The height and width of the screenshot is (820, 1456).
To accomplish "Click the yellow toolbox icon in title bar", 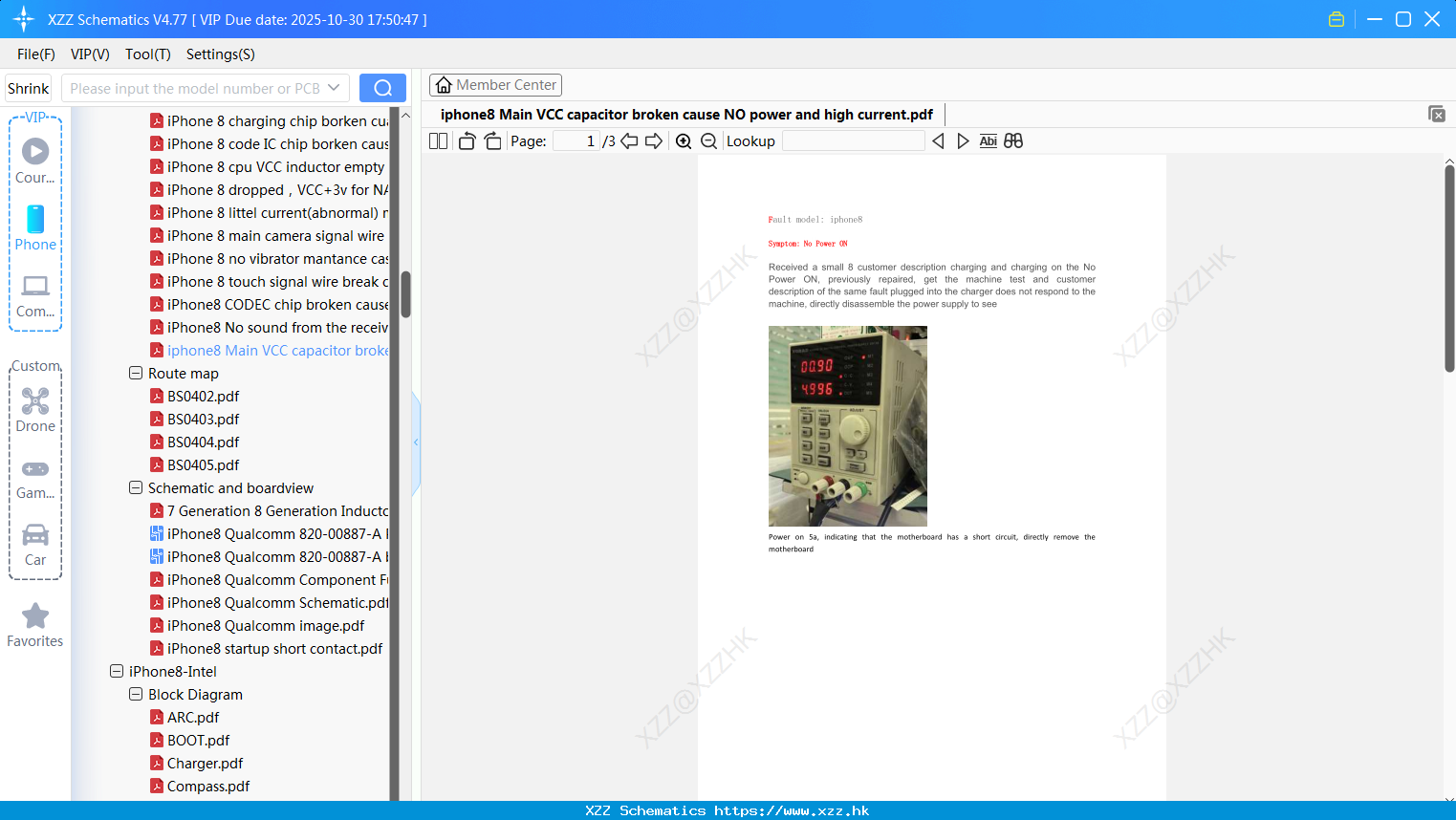I will (1336, 19).
